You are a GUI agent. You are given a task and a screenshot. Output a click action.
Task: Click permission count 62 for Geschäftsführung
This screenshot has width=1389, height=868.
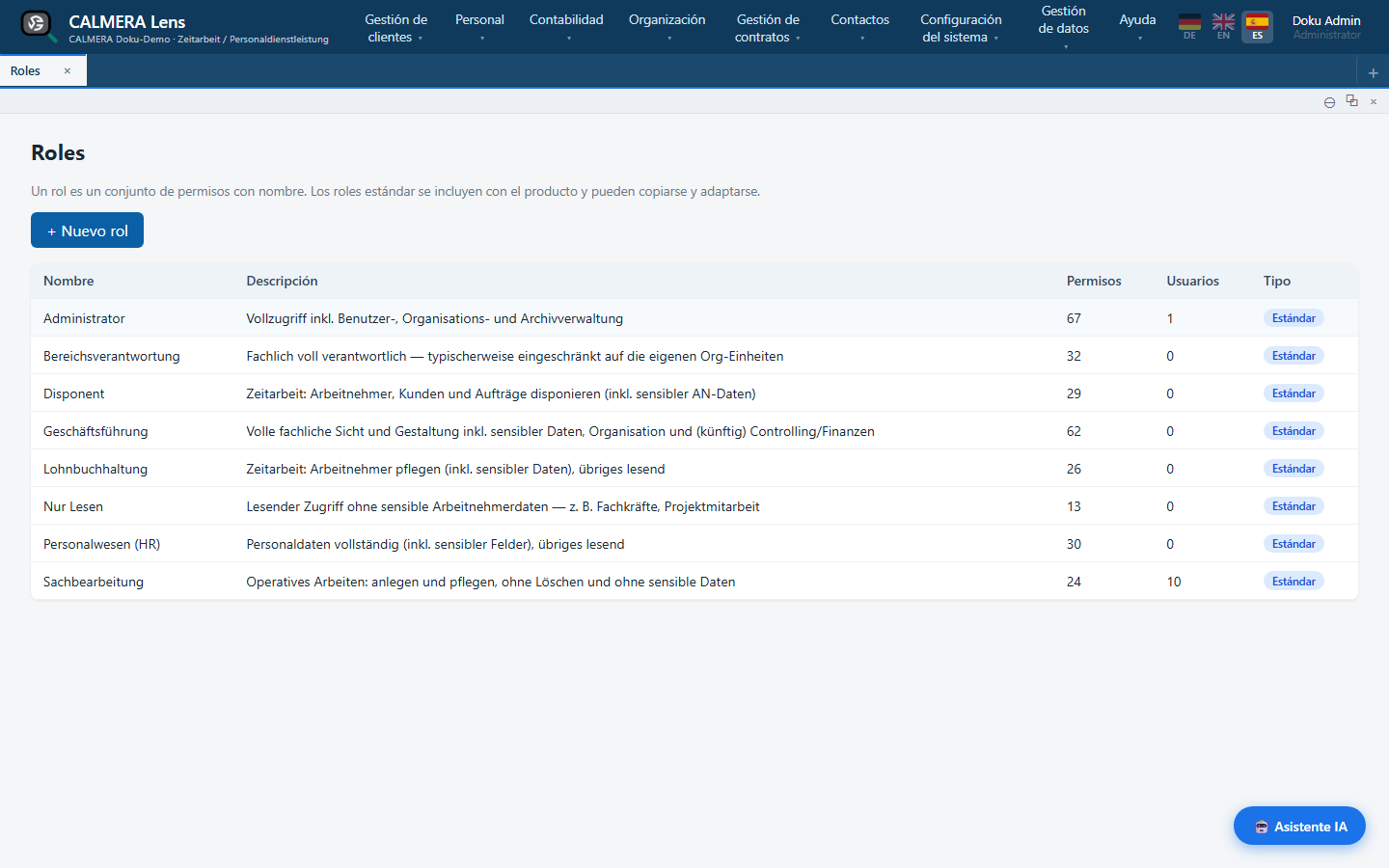point(1074,431)
